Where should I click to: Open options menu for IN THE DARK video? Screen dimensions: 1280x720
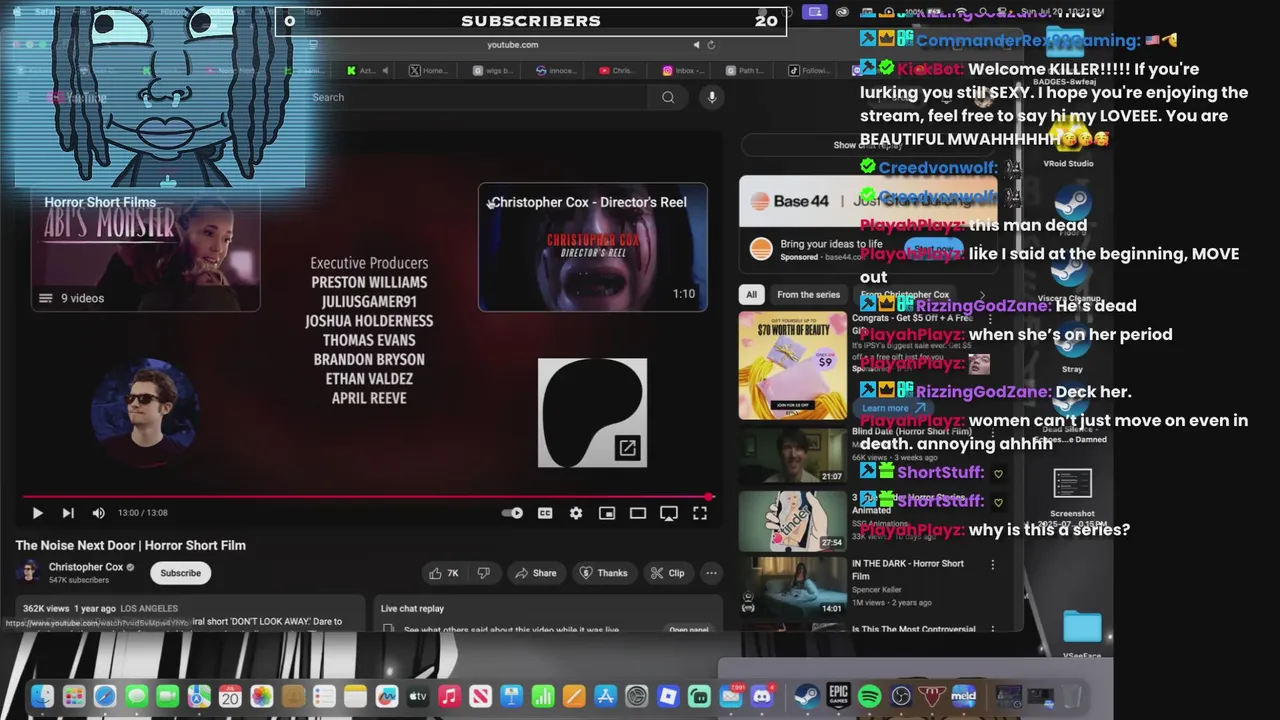point(992,565)
